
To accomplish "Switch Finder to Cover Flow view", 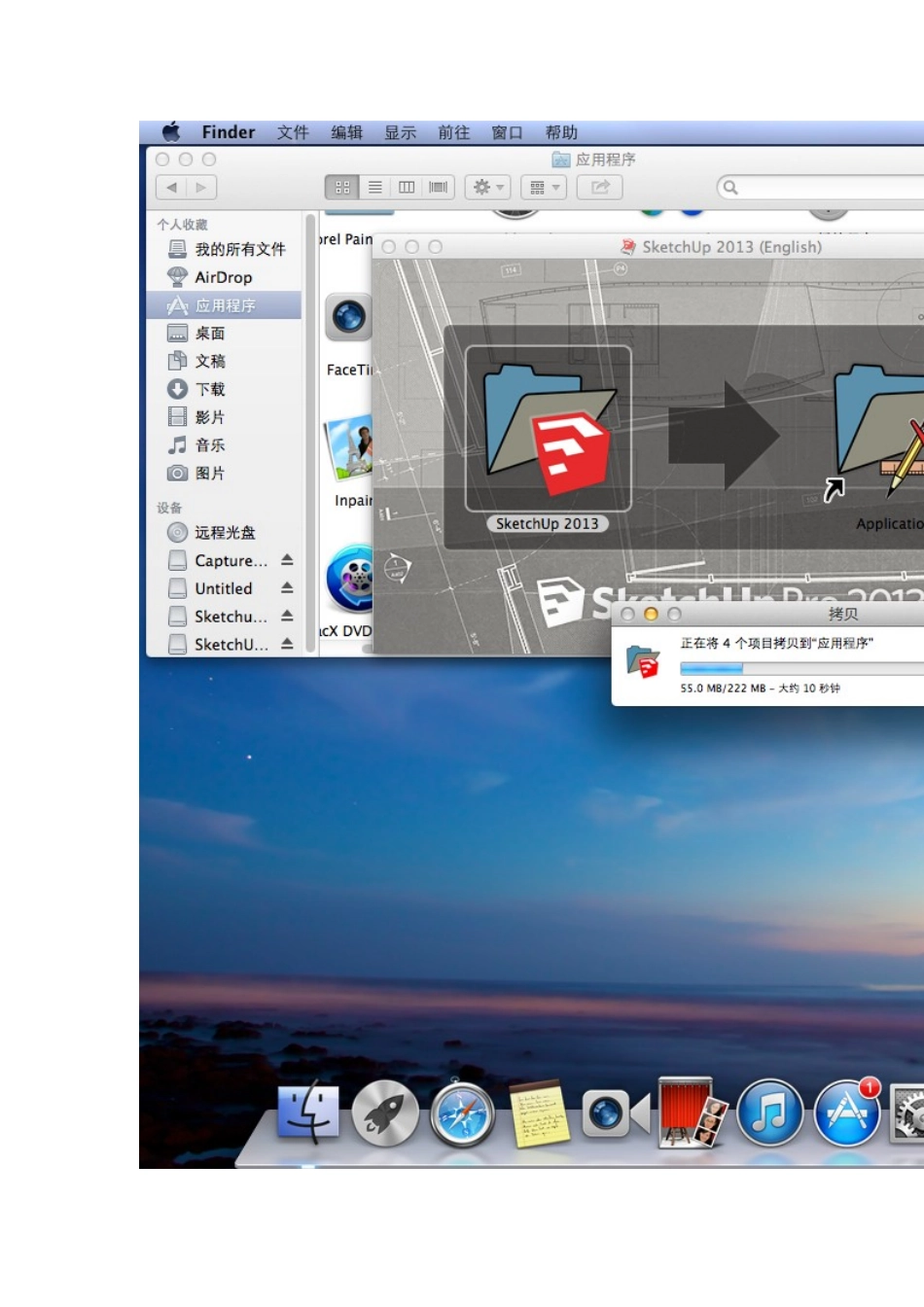I will tap(439, 188).
